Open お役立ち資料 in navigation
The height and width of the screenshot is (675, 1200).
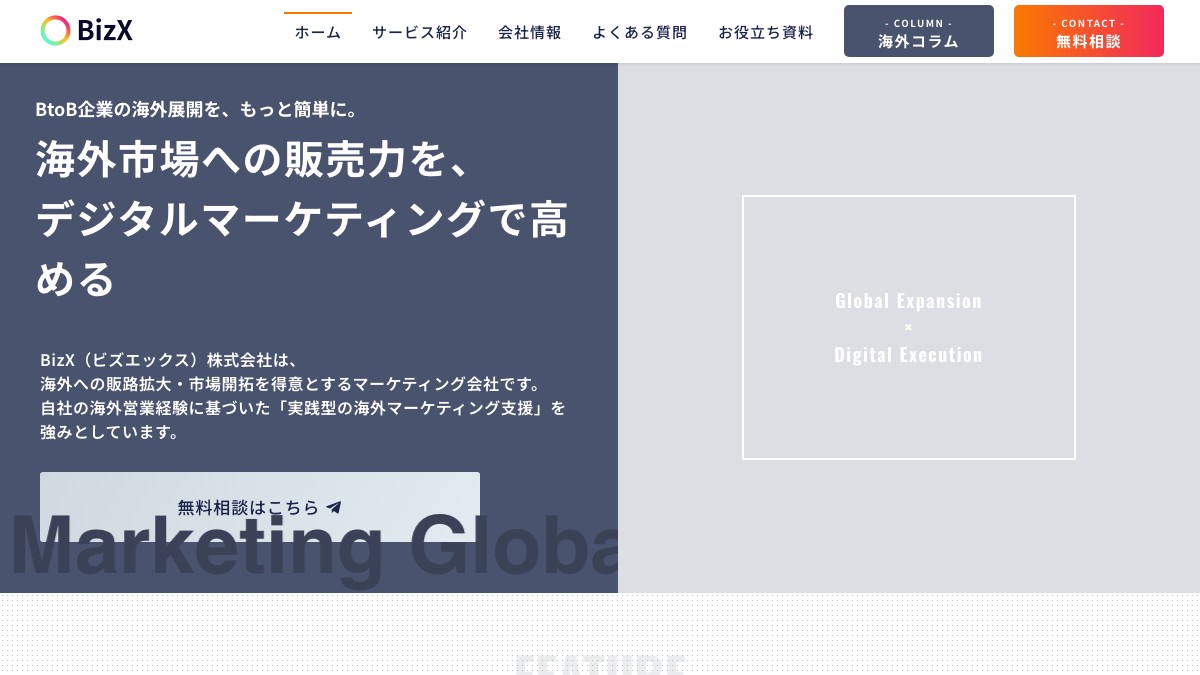click(x=766, y=32)
